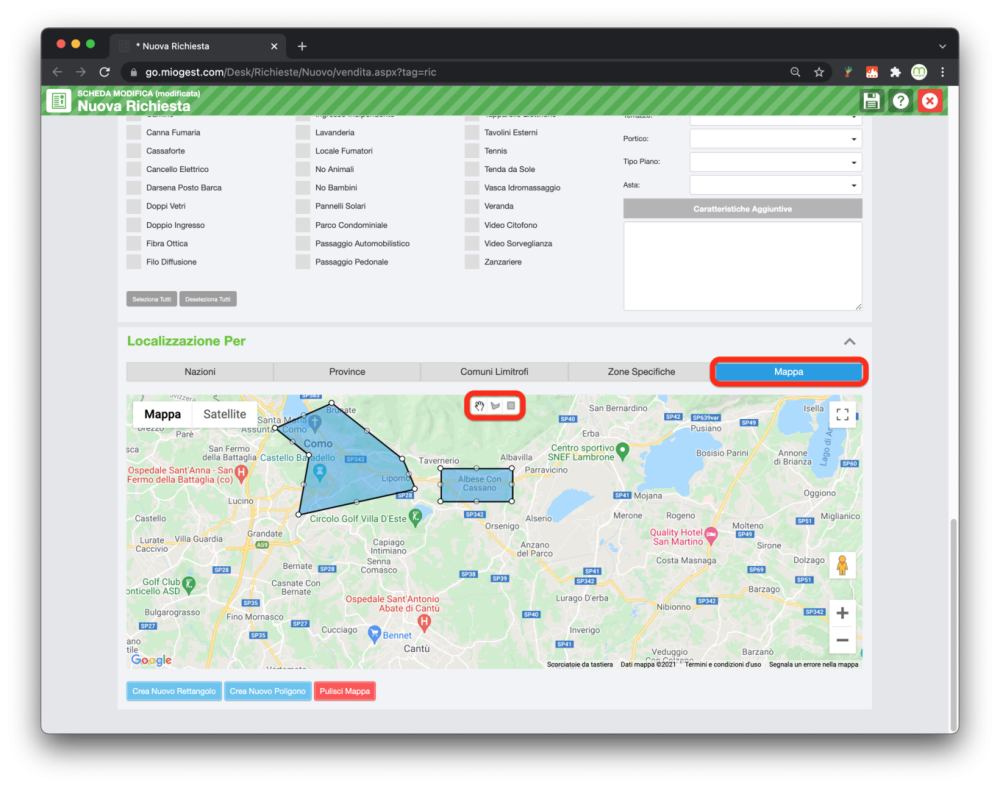Check the Canna Fumaria checkbox
1000x788 pixels.
[133, 133]
